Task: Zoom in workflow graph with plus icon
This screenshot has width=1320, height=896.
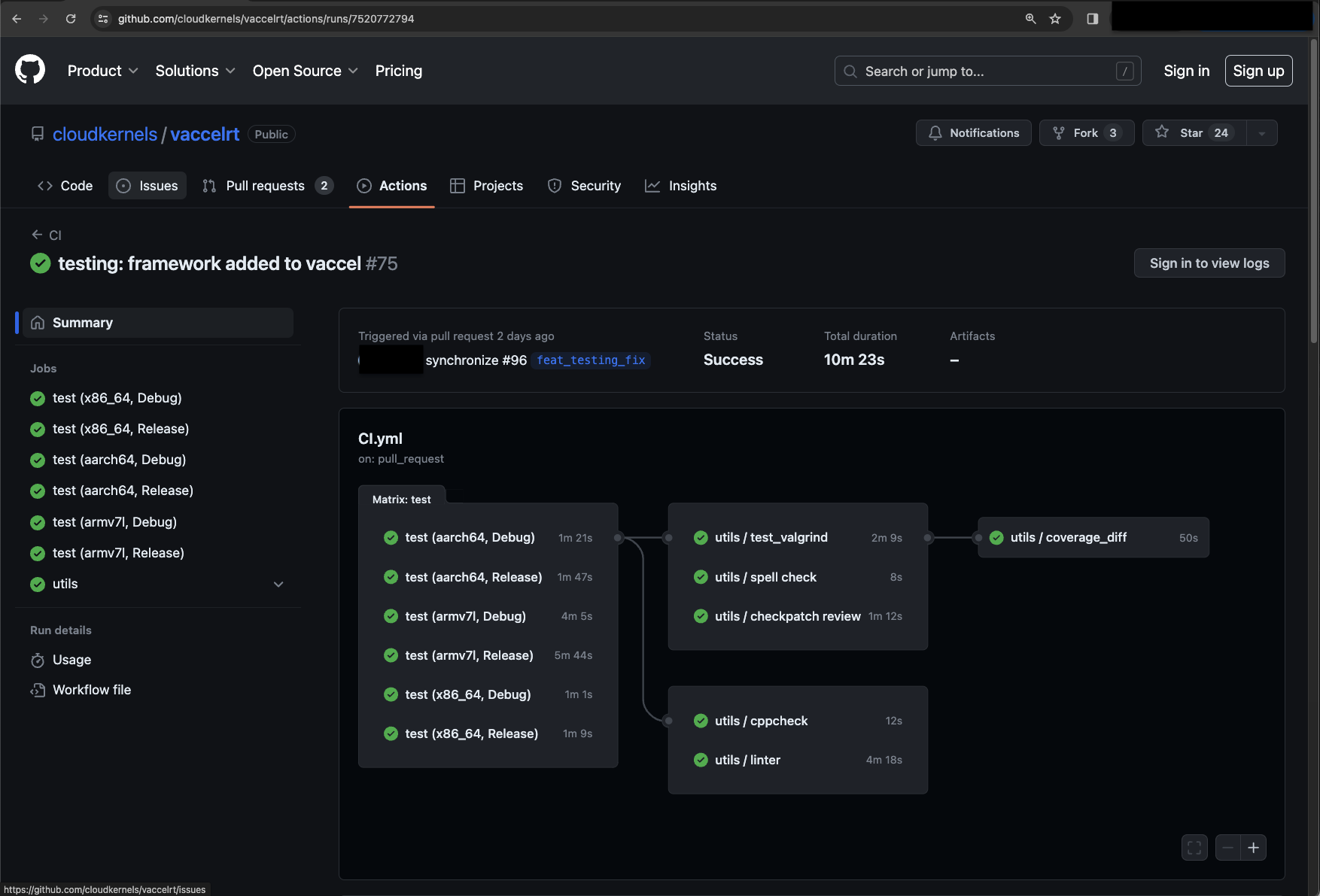Action: [1254, 848]
